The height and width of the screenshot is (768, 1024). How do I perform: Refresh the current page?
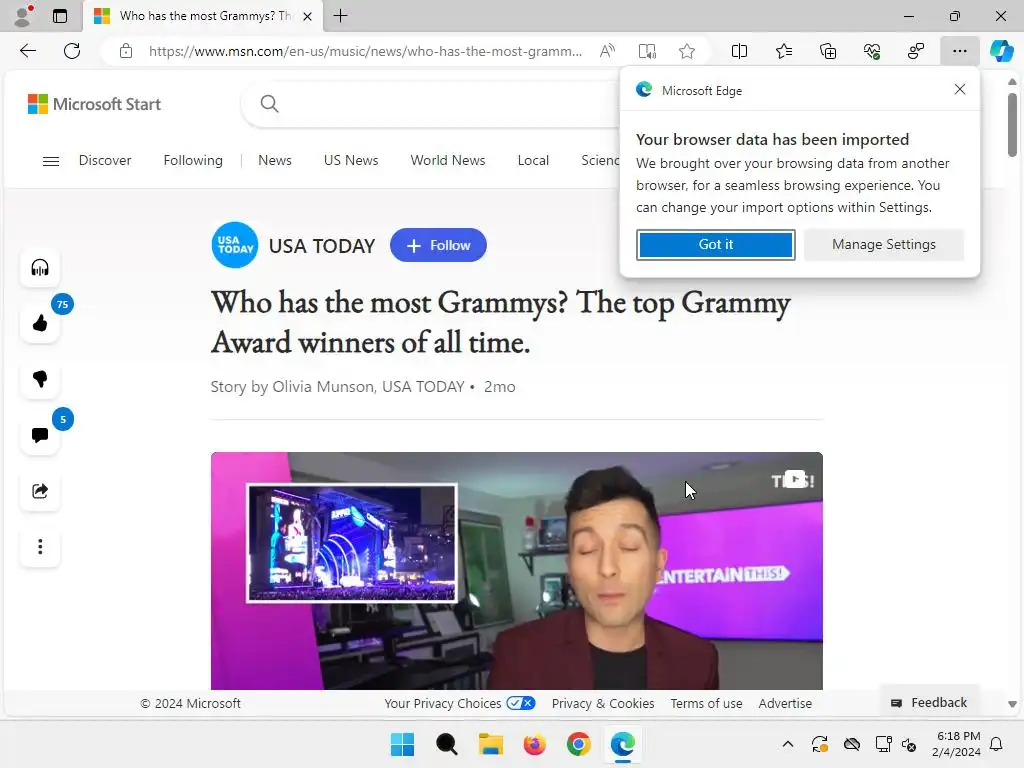72,51
